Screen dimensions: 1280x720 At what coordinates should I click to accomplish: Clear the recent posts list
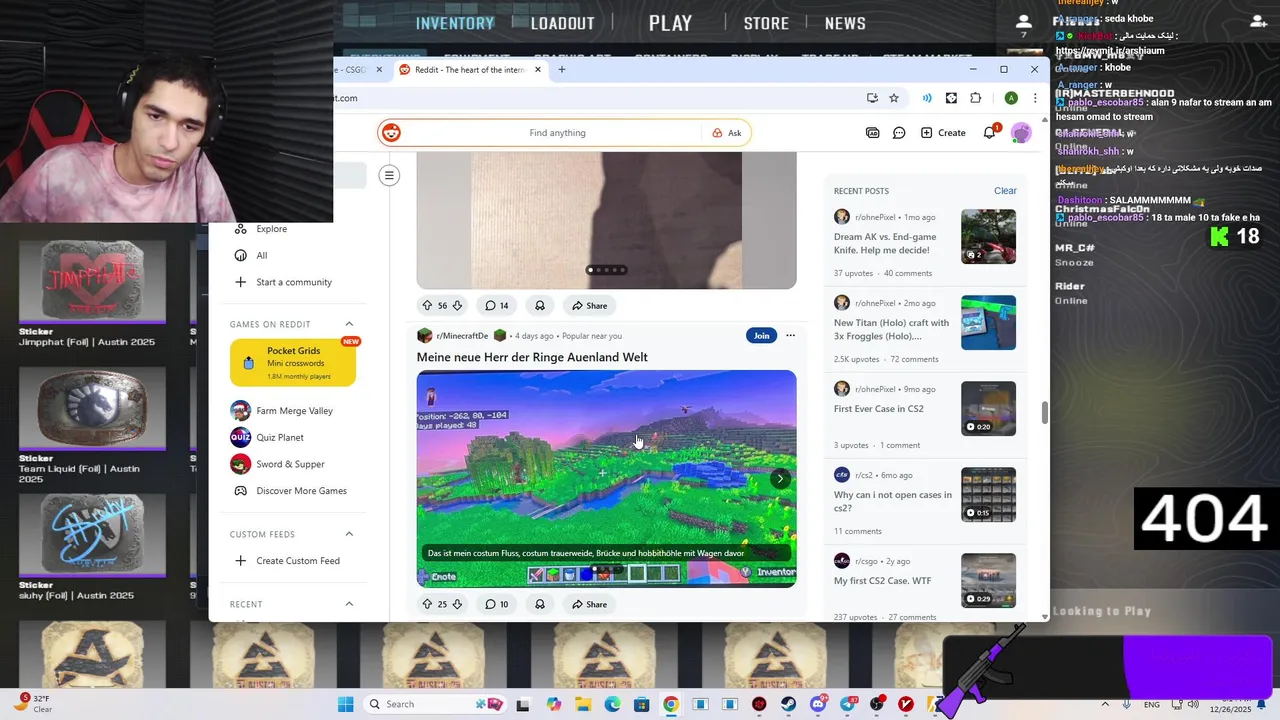[1005, 191]
